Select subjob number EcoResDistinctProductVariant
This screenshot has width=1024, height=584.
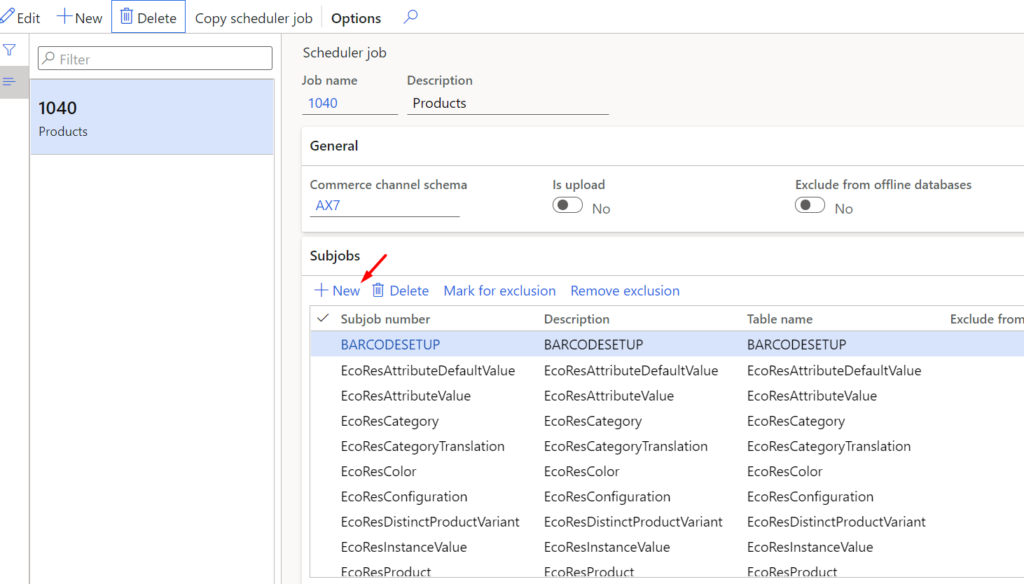tap(430, 522)
